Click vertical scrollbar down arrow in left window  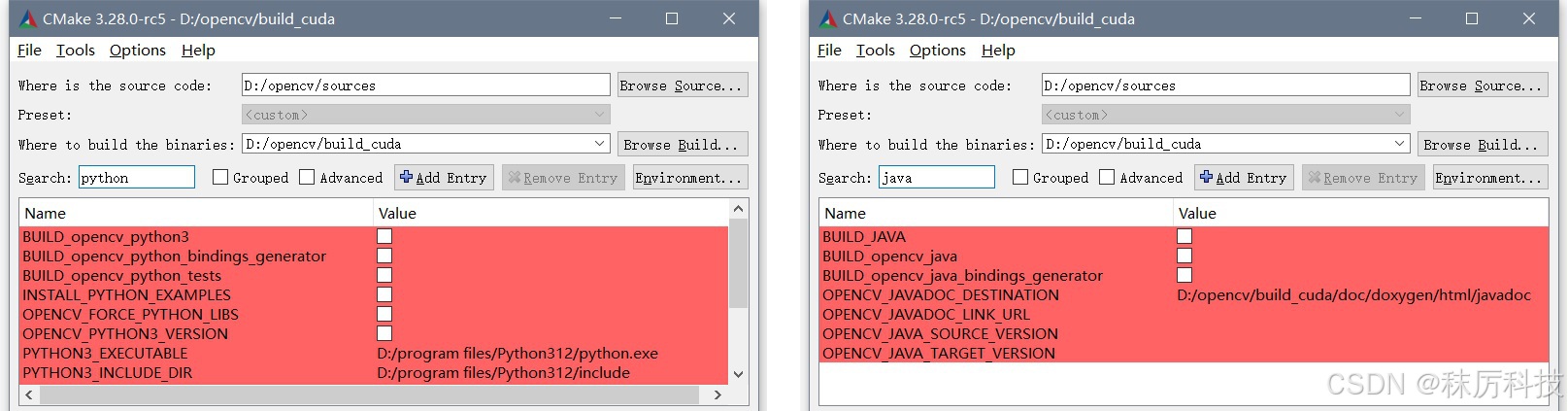point(738,374)
